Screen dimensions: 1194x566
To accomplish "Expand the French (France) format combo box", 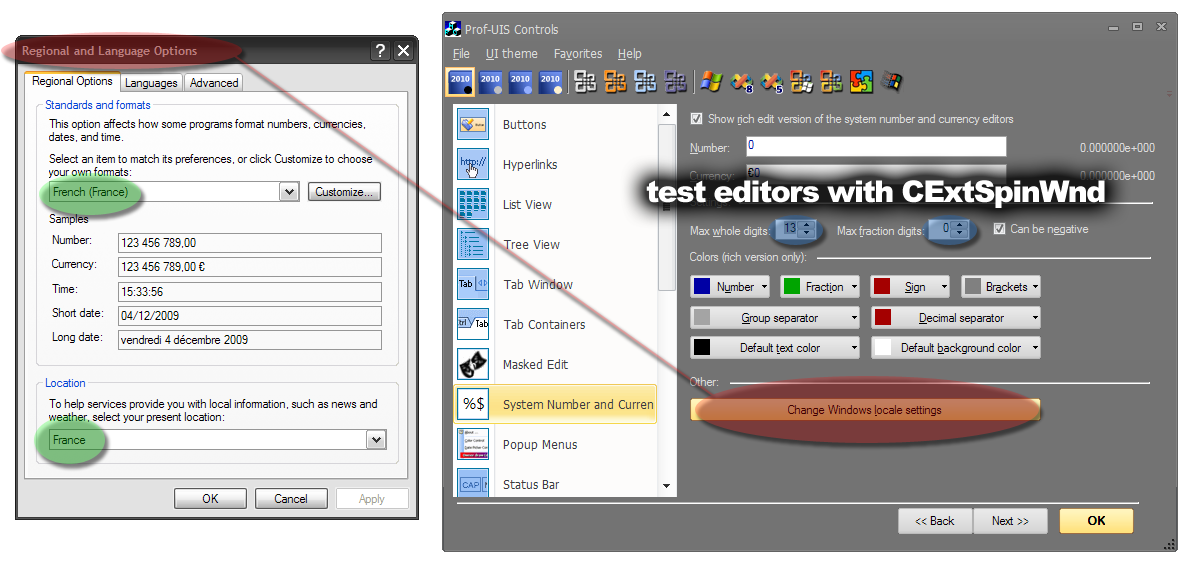I will [x=289, y=192].
